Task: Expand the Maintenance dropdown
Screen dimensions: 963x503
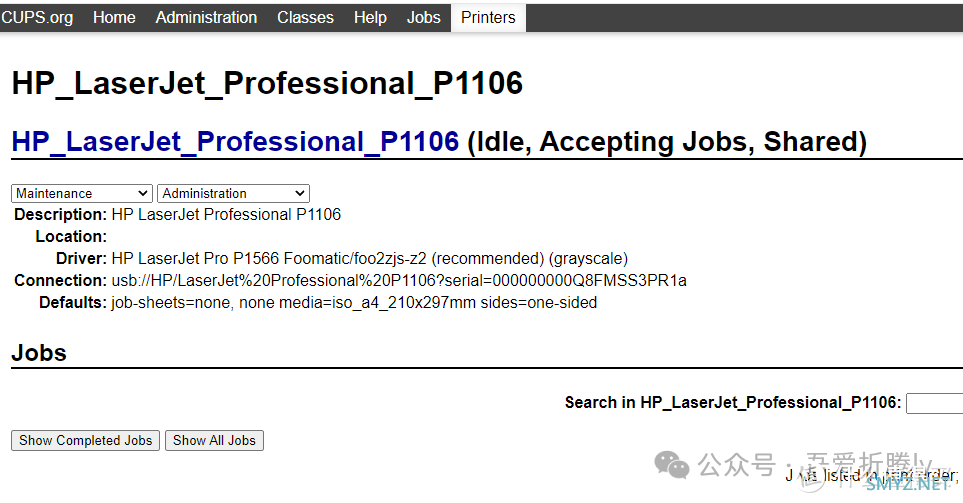Action: point(82,193)
